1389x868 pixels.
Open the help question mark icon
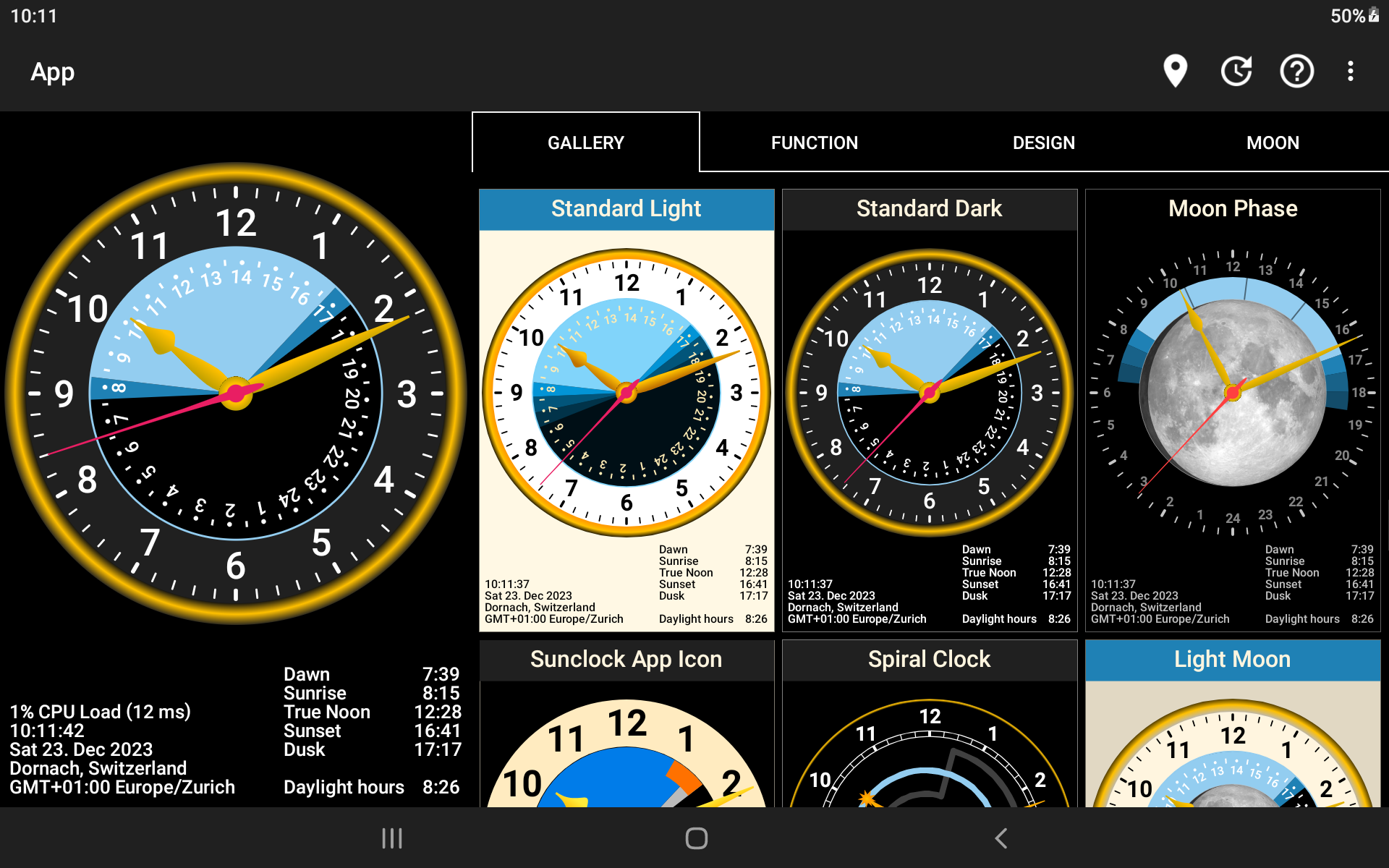point(1296,71)
